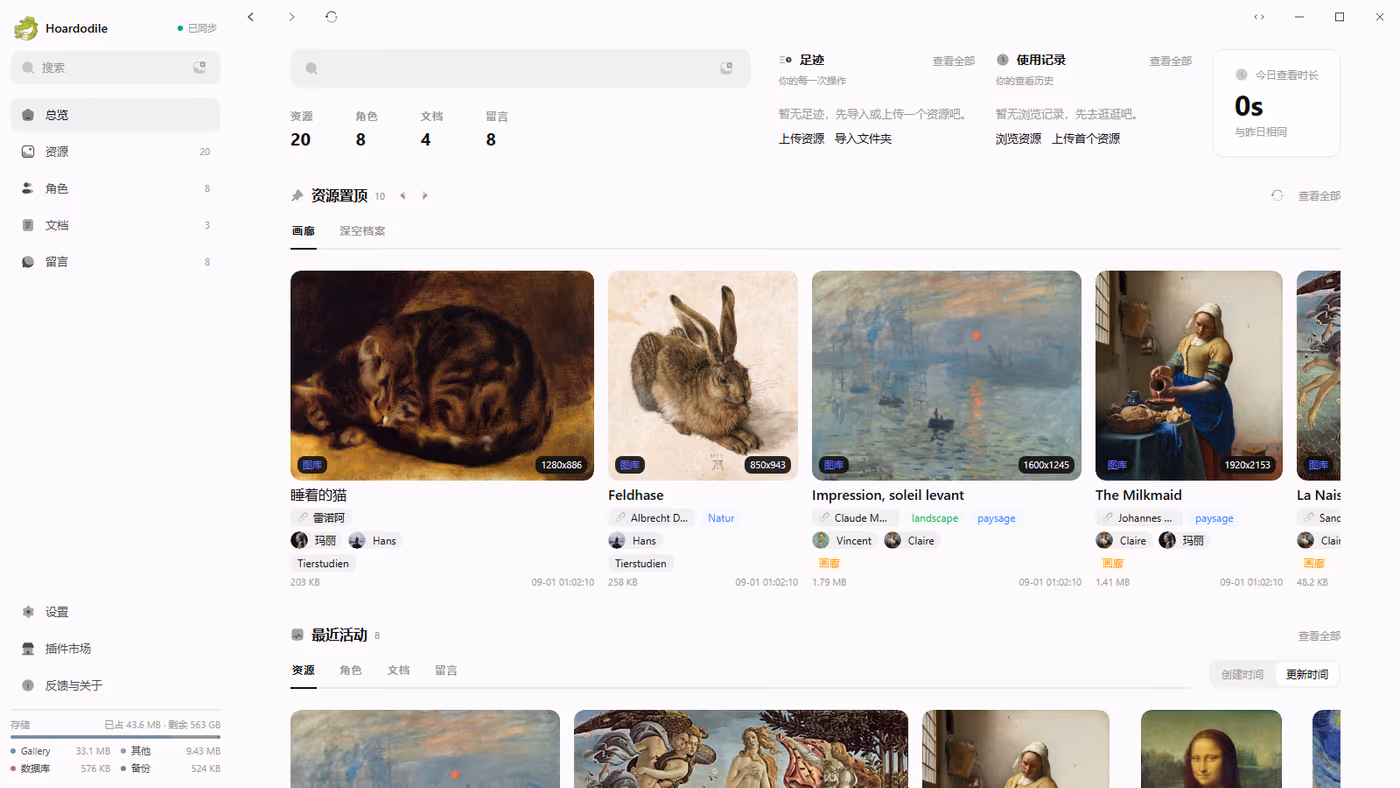Image resolution: width=1400 pixels, height=788 pixels.
Task: Click the code brackets icon beside window controls
Action: tap(1259, 17)
